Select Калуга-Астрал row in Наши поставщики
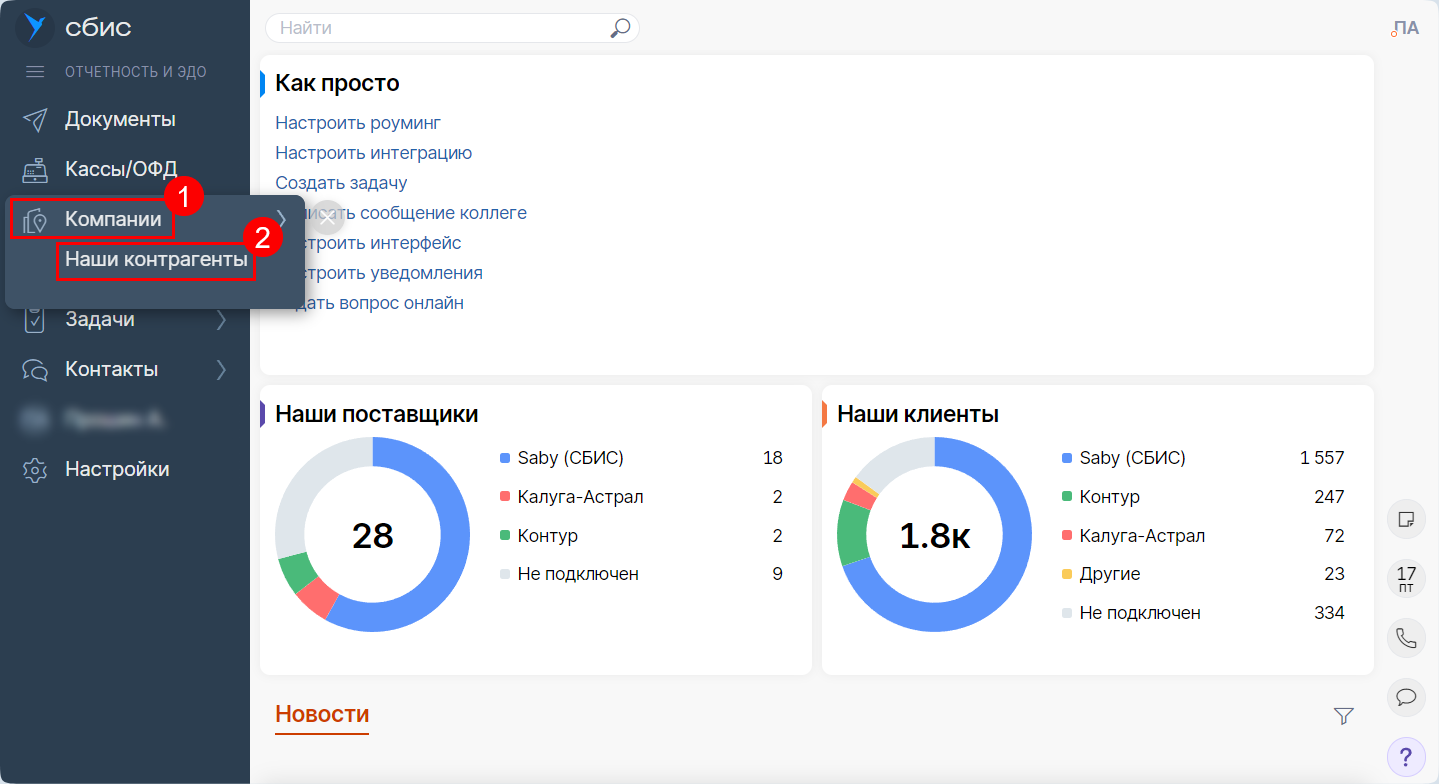 [x=641, y=497]
